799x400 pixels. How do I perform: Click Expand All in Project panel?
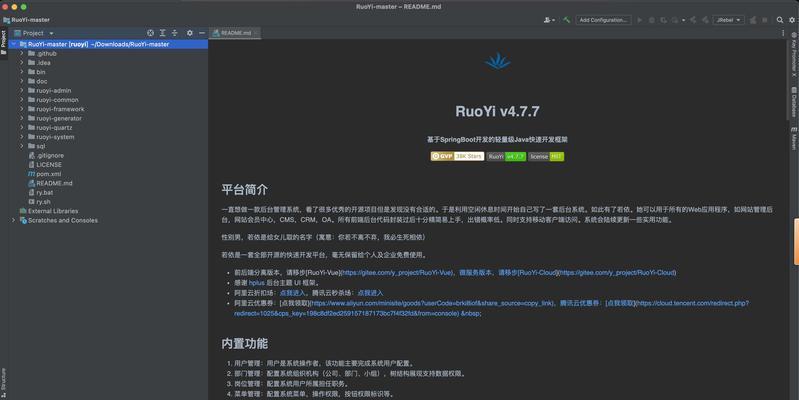163,33
